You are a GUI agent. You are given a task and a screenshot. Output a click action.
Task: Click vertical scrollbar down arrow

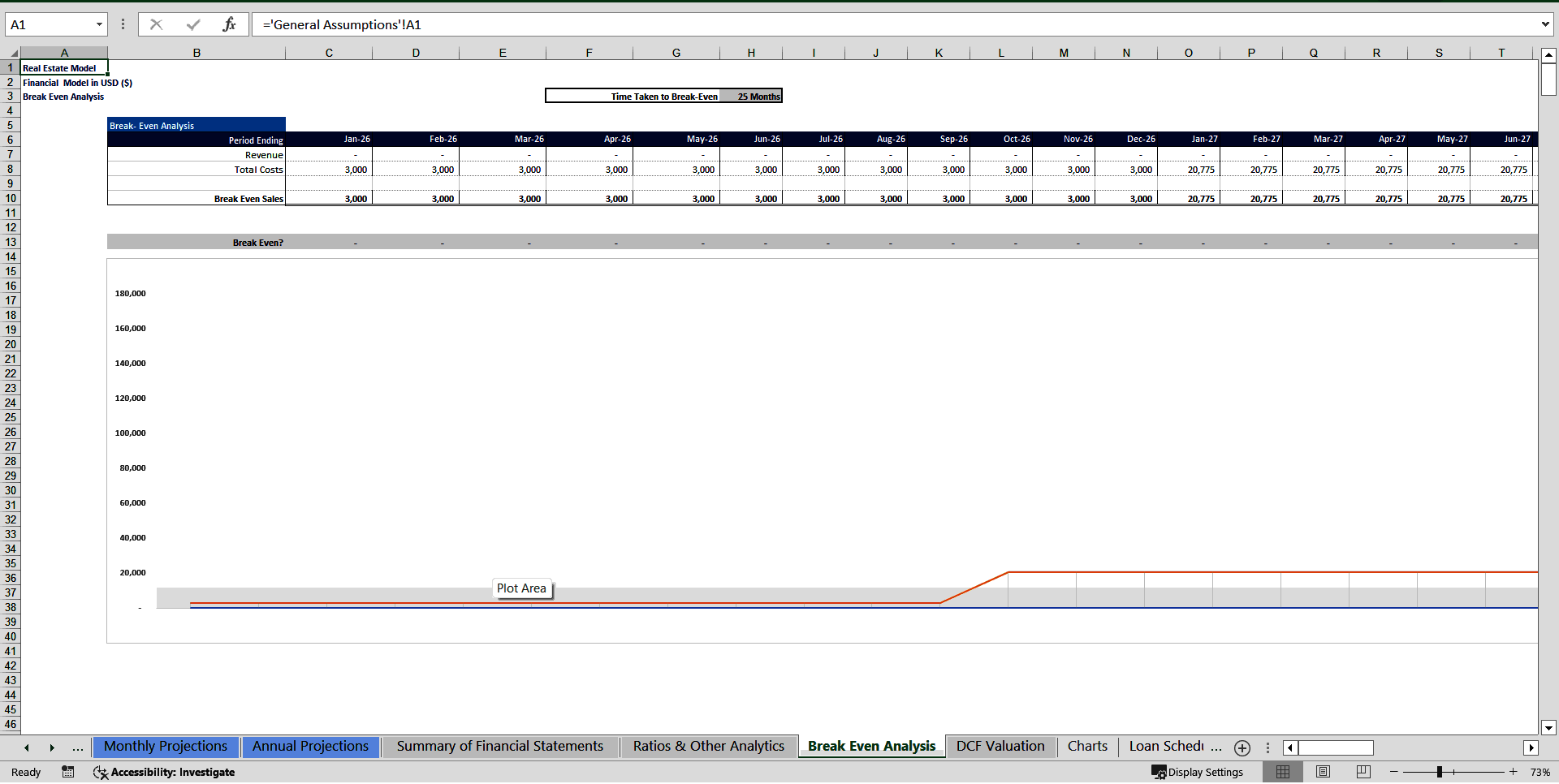pos(1548,728)
